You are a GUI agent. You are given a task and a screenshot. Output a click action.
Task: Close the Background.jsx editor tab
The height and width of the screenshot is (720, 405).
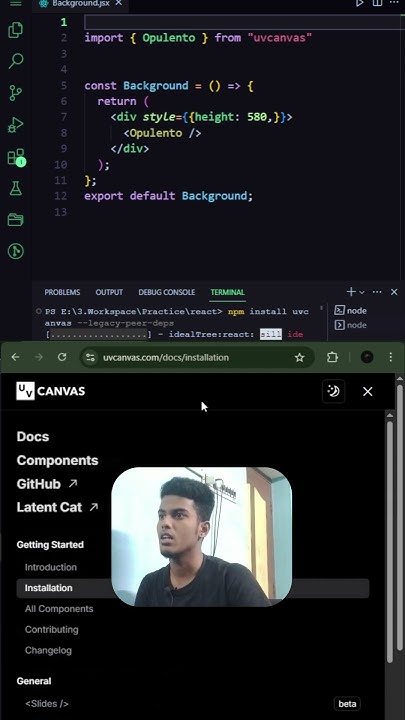coord(118,3)
